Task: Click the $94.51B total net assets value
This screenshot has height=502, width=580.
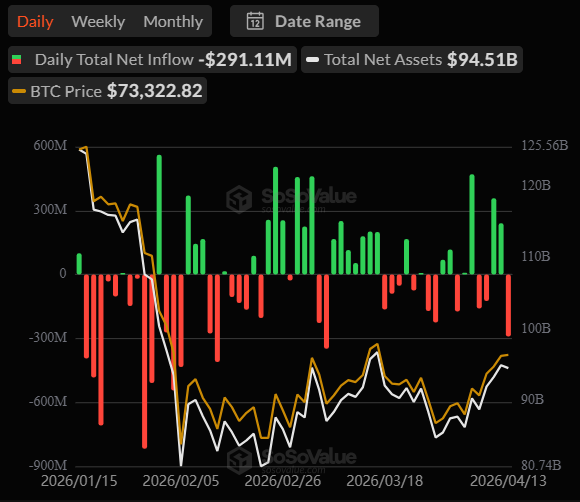Action: point(482,60)
